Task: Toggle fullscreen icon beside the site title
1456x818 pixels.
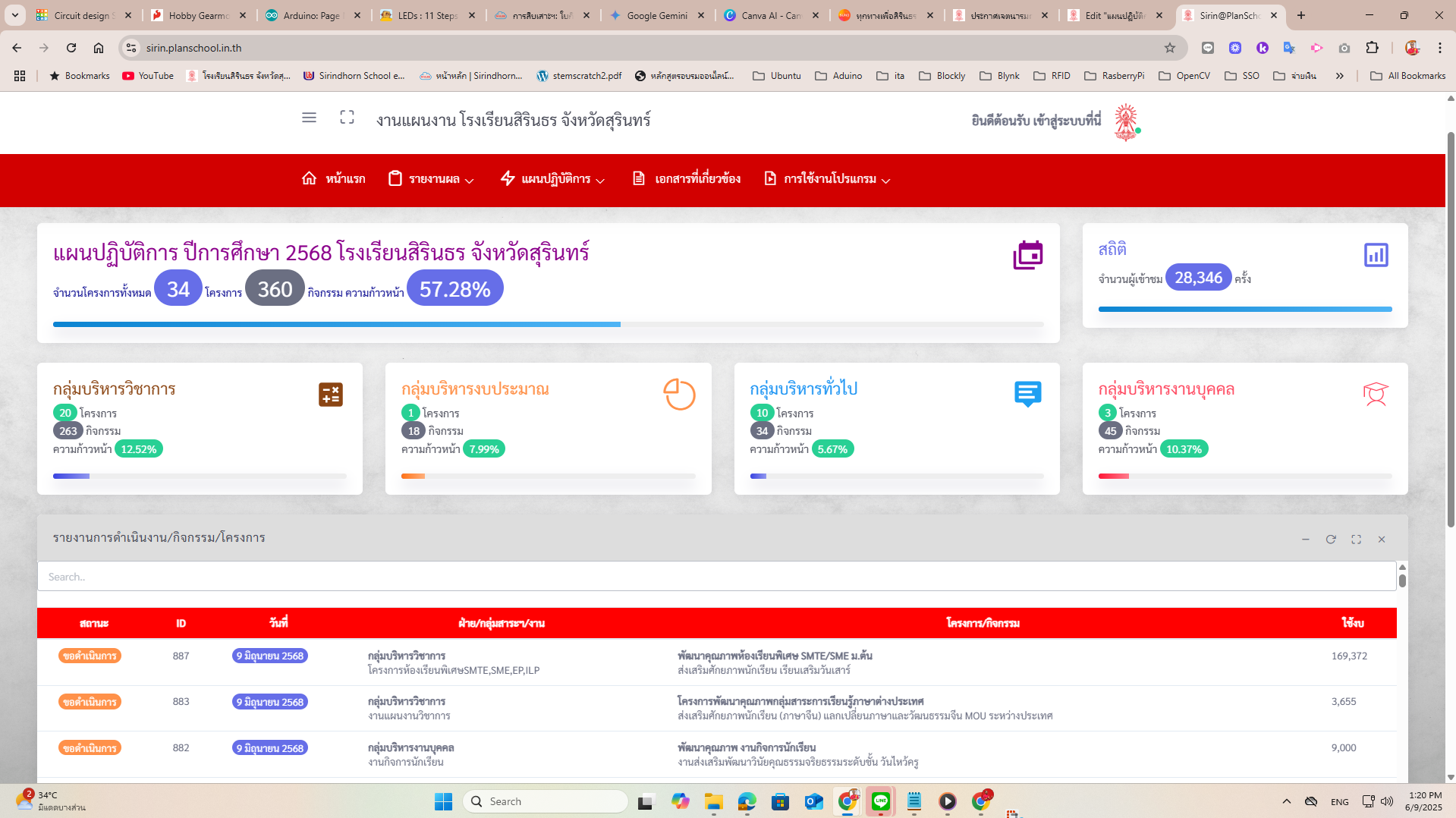Action: [x=347, y=118]
